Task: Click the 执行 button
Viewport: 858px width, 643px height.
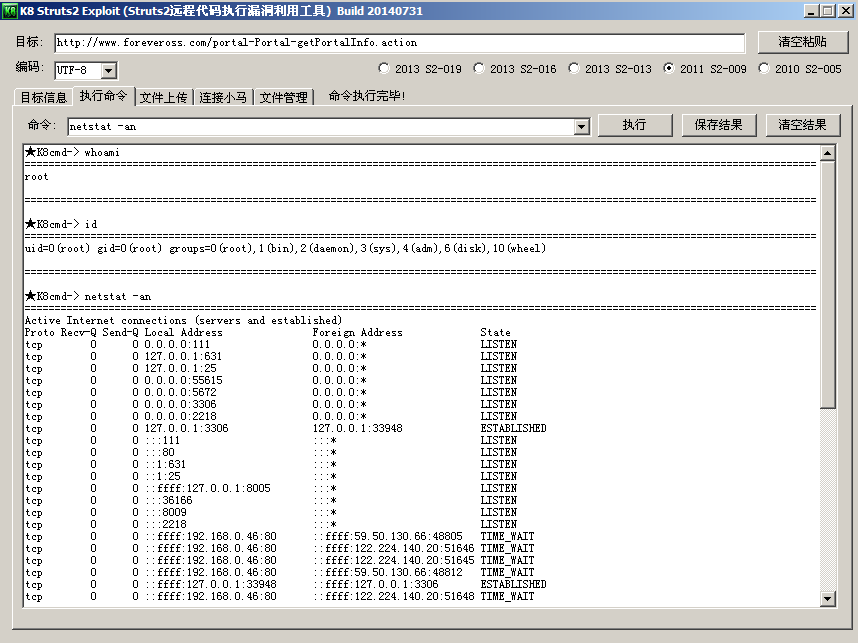Action: [x=635, y=125]
